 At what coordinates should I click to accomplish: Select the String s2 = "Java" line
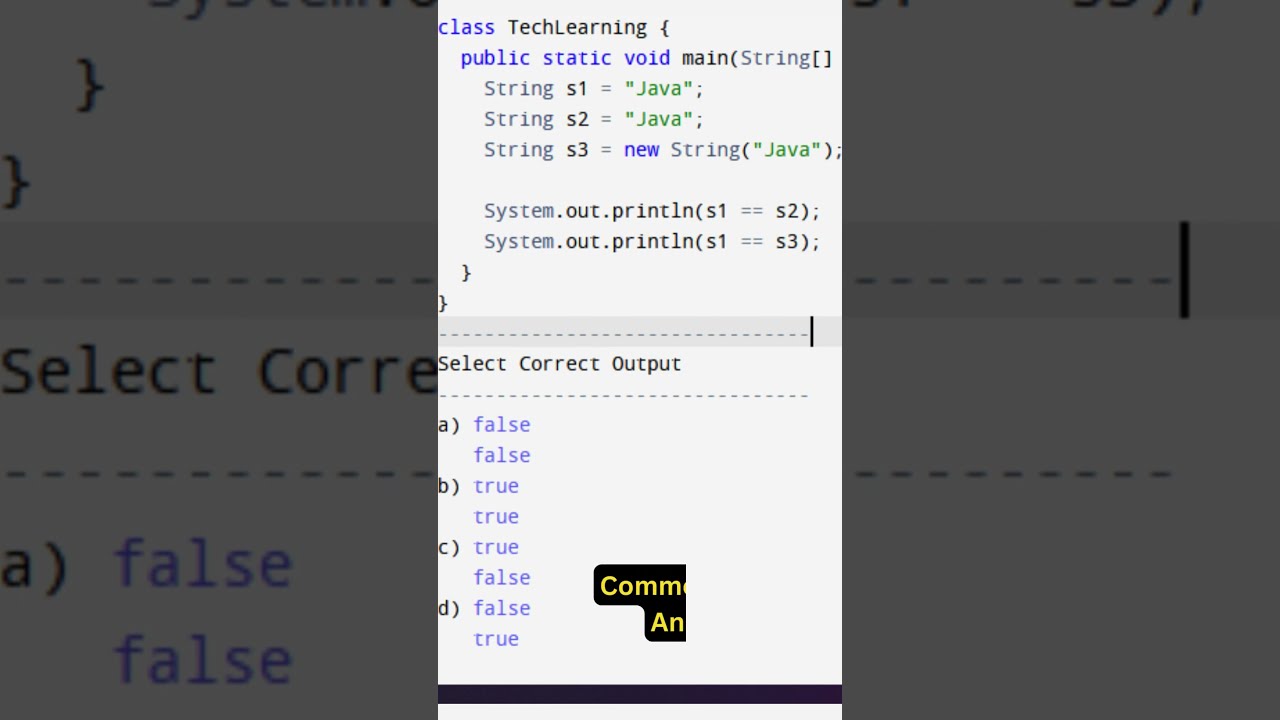tap(594, 119)
